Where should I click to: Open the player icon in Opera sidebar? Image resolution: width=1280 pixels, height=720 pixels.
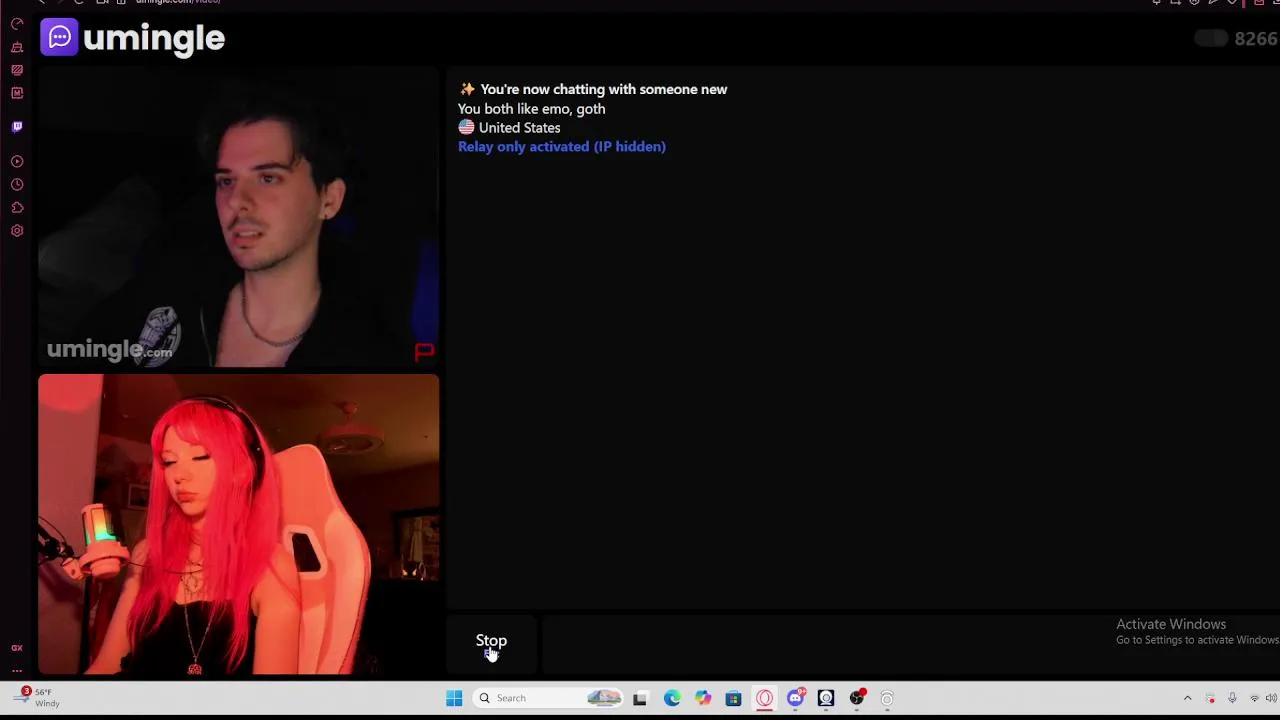pos(17,161)
